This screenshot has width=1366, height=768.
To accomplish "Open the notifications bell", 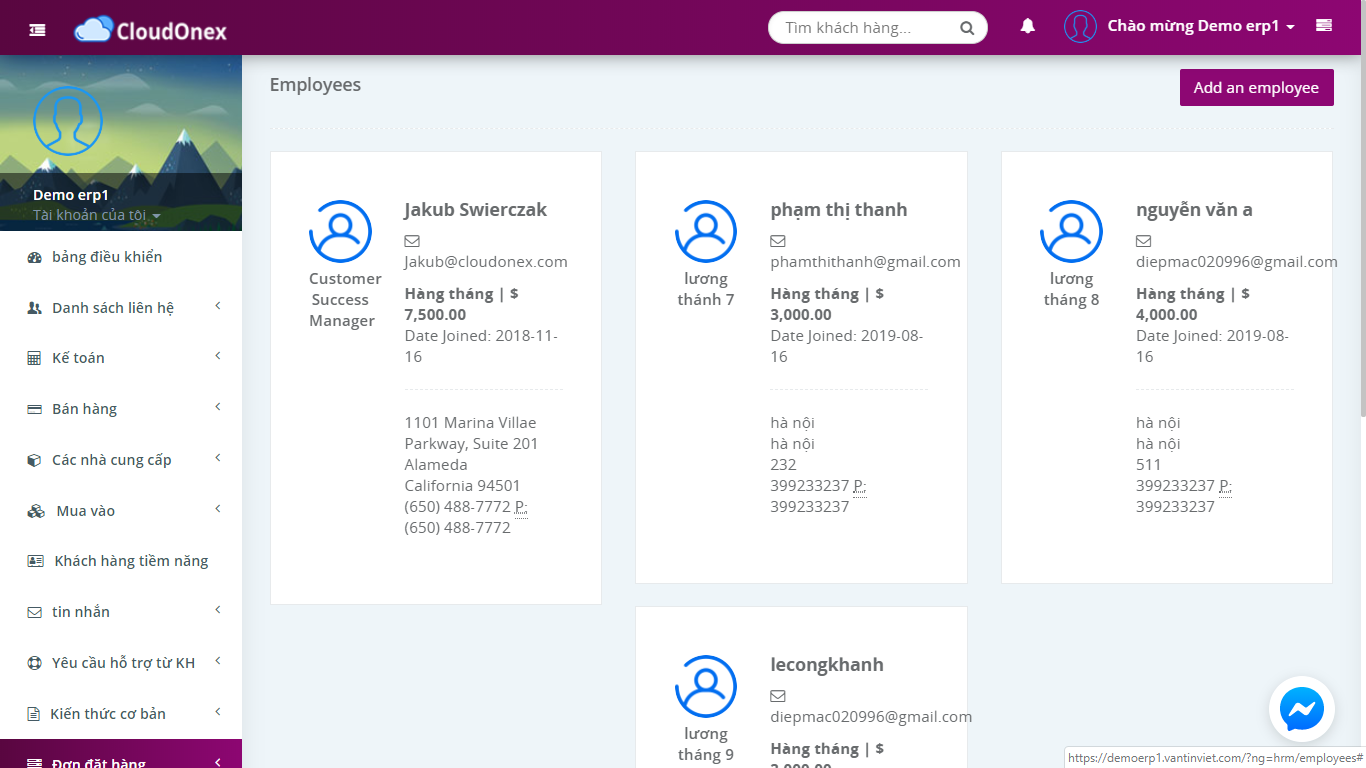I will coord(1027,26).
